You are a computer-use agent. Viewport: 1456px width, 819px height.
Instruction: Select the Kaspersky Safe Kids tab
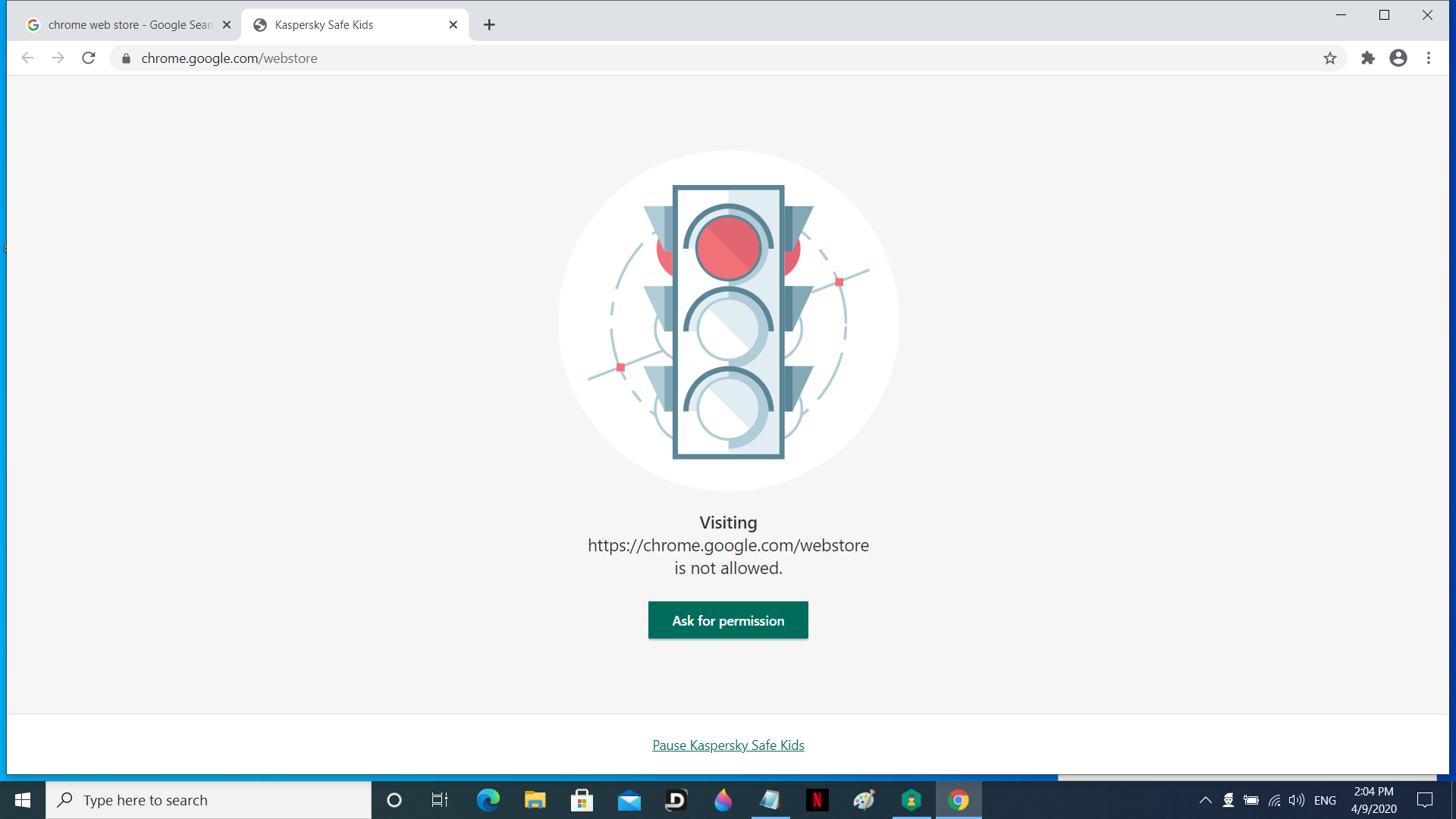point(349,25)
